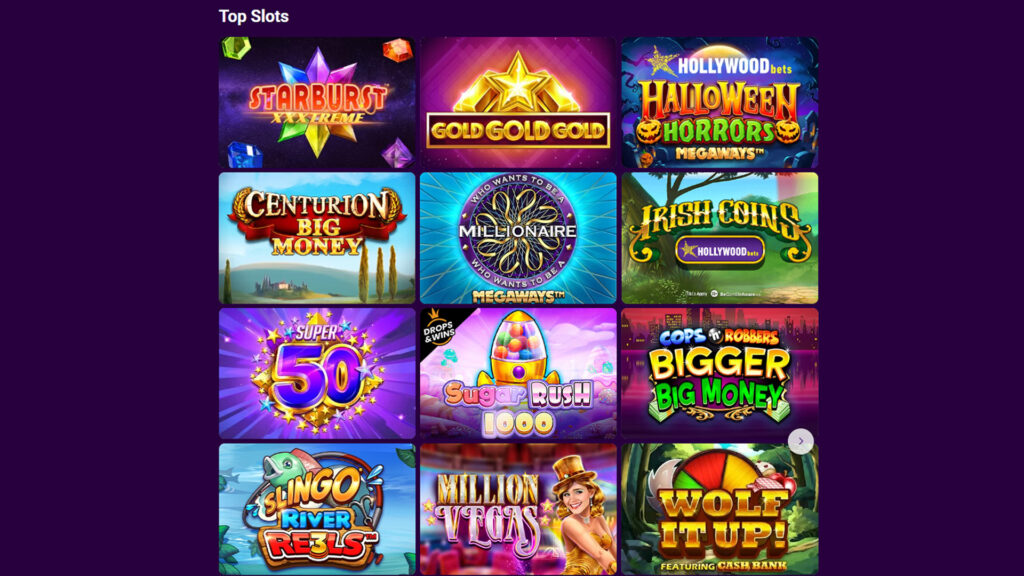Click the Hollywoodbets logo on Irish Coins
Image resolution: width=1024 pixels, height=576 pixels.
click(720, 251)
